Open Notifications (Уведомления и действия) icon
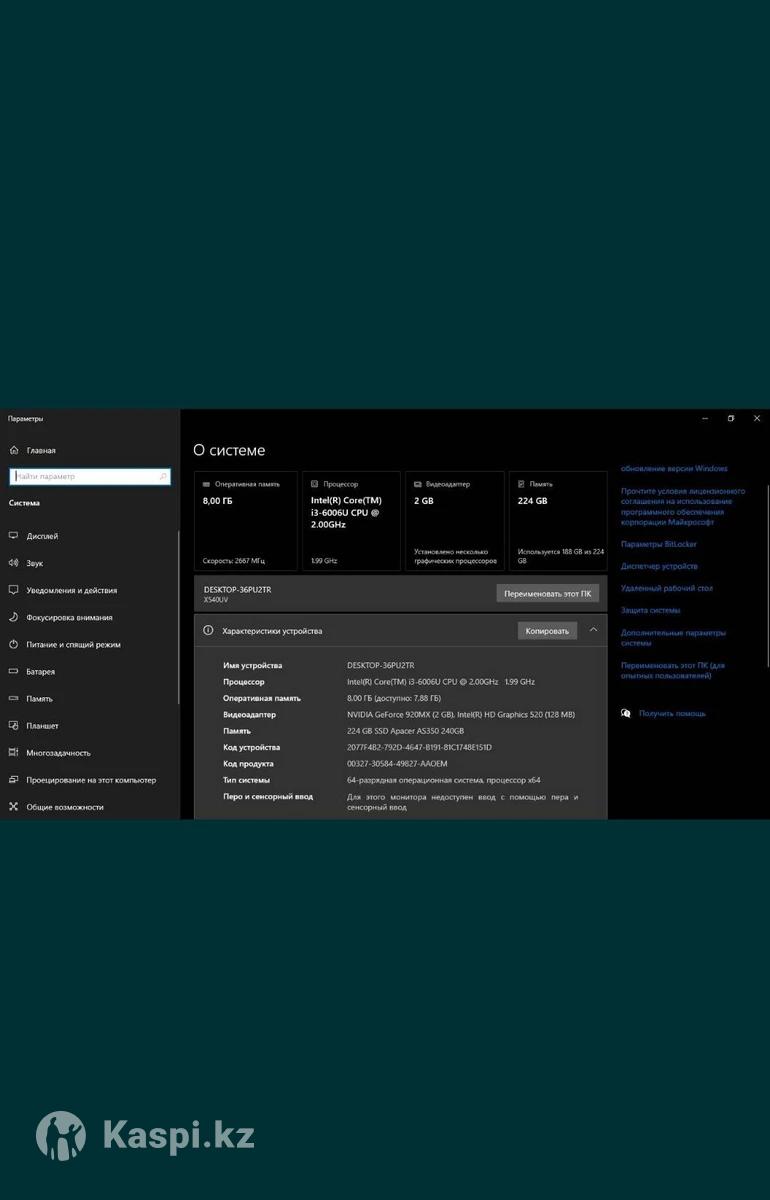770x1200 pixels. [14, 590]
